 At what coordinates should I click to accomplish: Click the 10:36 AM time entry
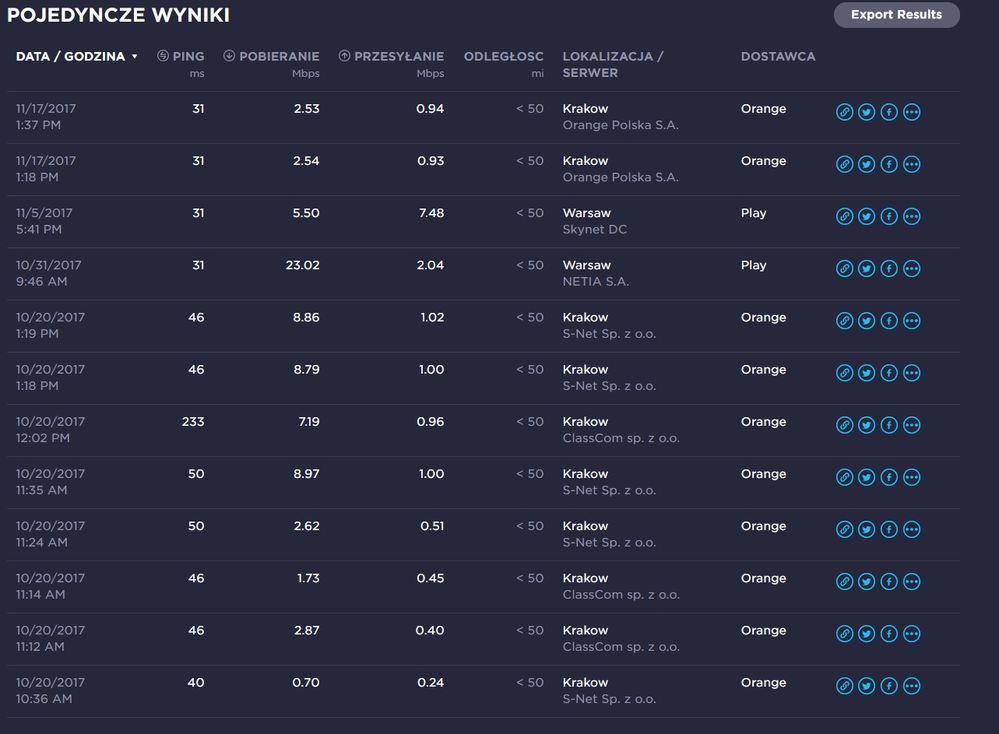tap(44, 699)
